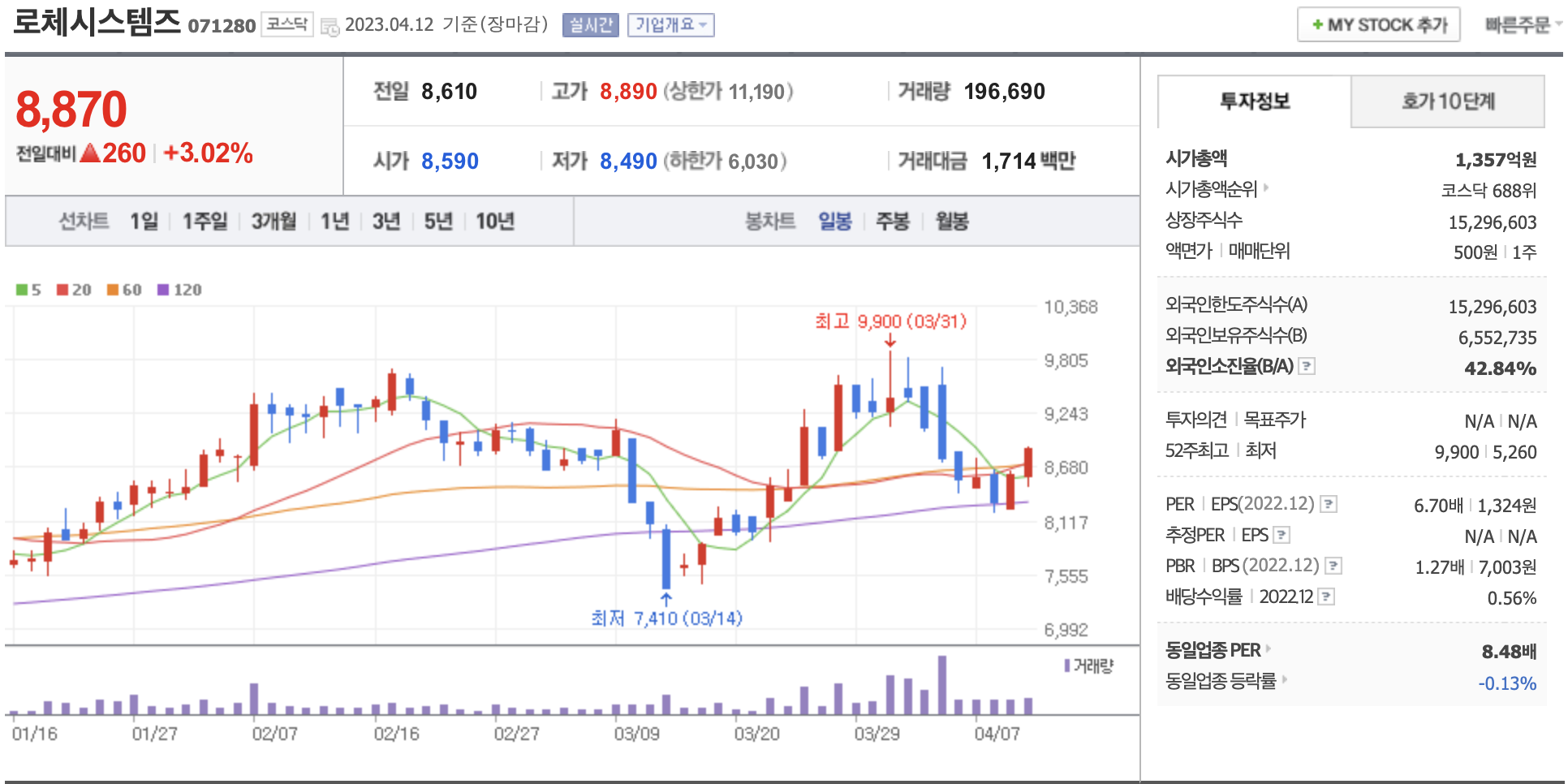This screenshot has height=784, width=1568.
Task: Click help icon next to 배당수익률 2022.12
Action: tap(1326, 597)
